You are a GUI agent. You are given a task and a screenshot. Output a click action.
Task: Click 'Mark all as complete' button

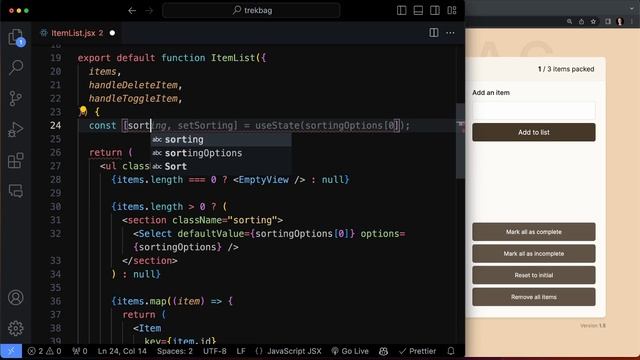tap(533, 232)
